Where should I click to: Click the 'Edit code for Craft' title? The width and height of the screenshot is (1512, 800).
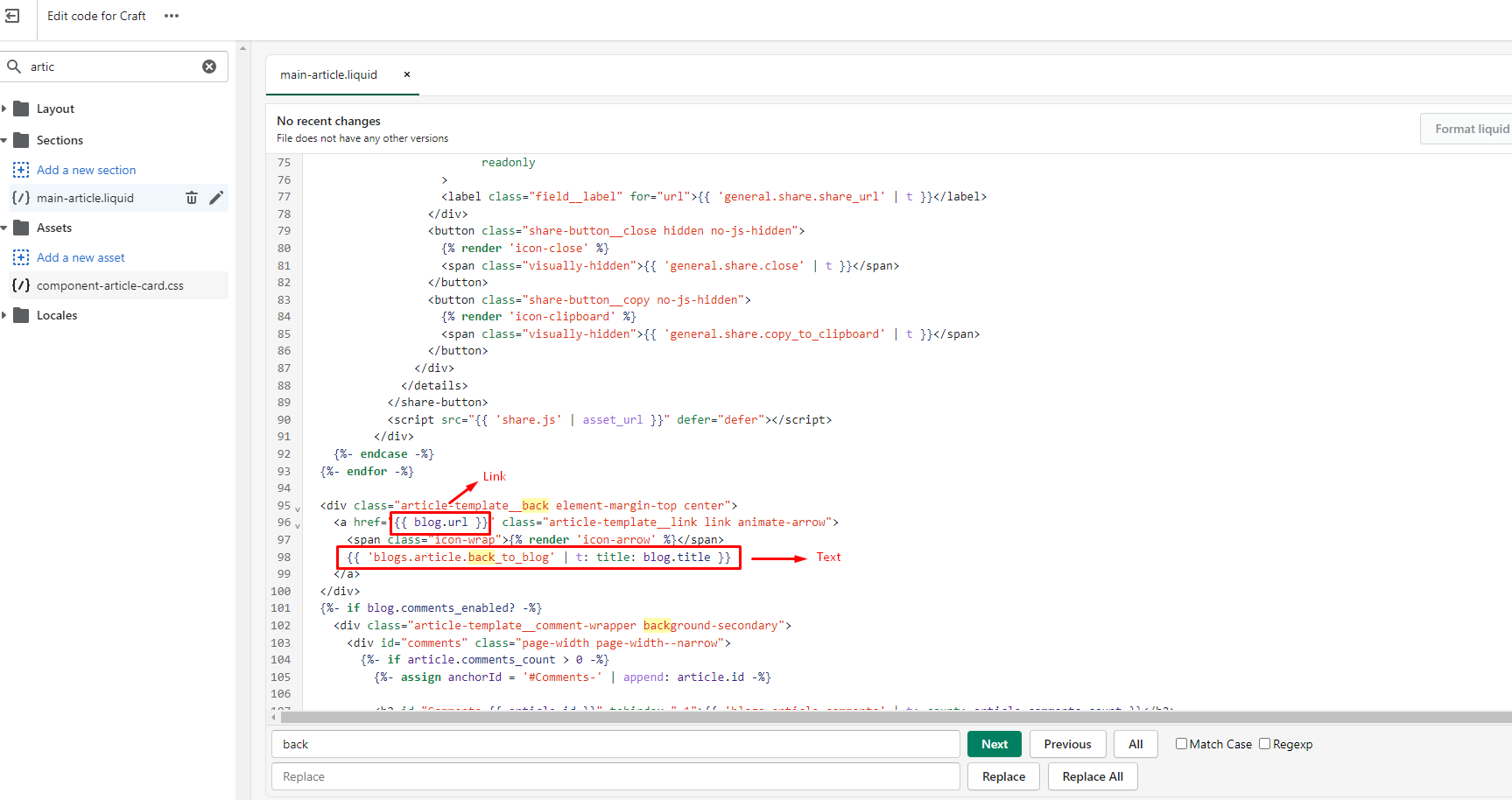(x=96, y=16)
